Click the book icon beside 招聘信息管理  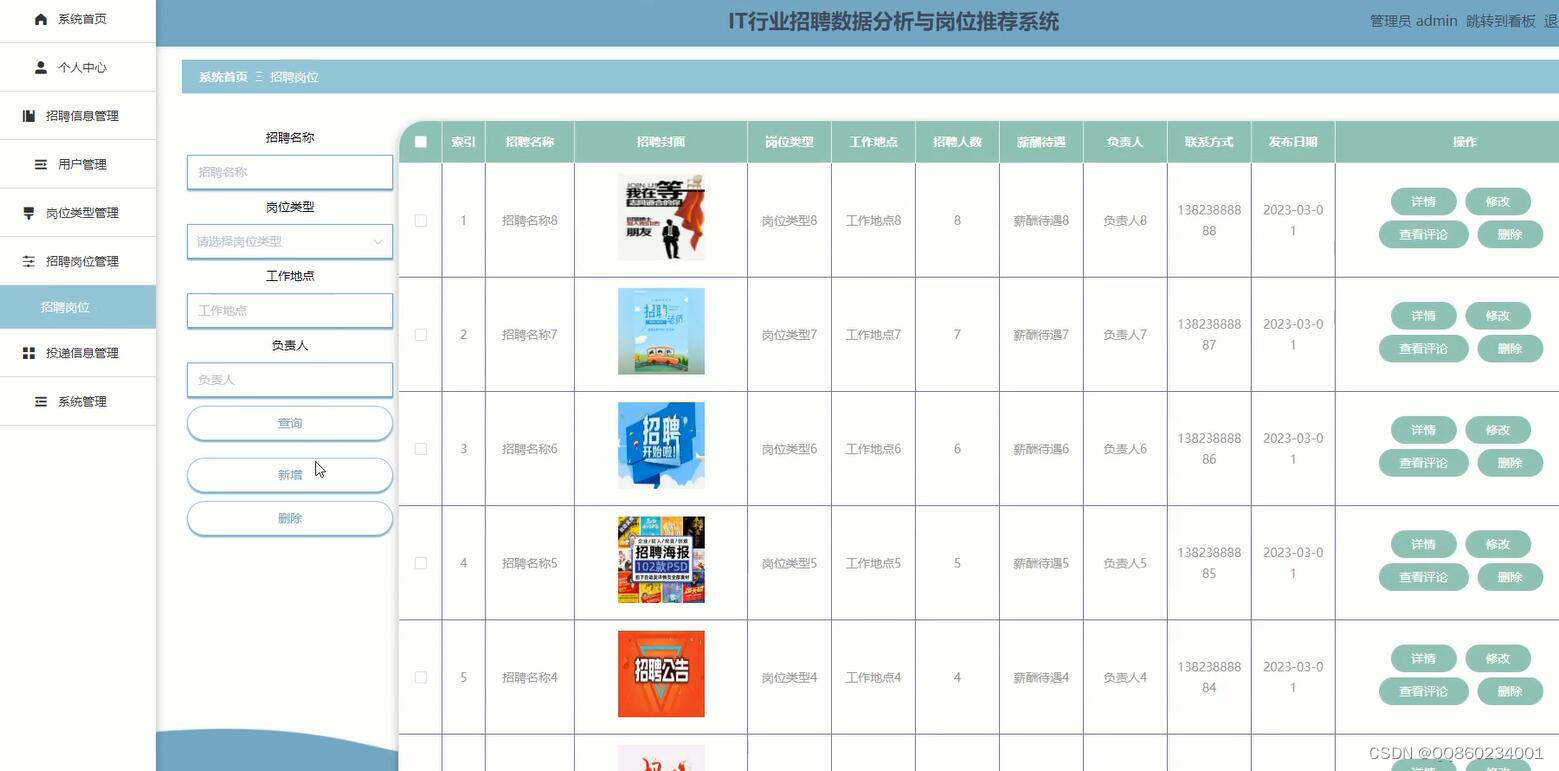[x=29, y=116]
